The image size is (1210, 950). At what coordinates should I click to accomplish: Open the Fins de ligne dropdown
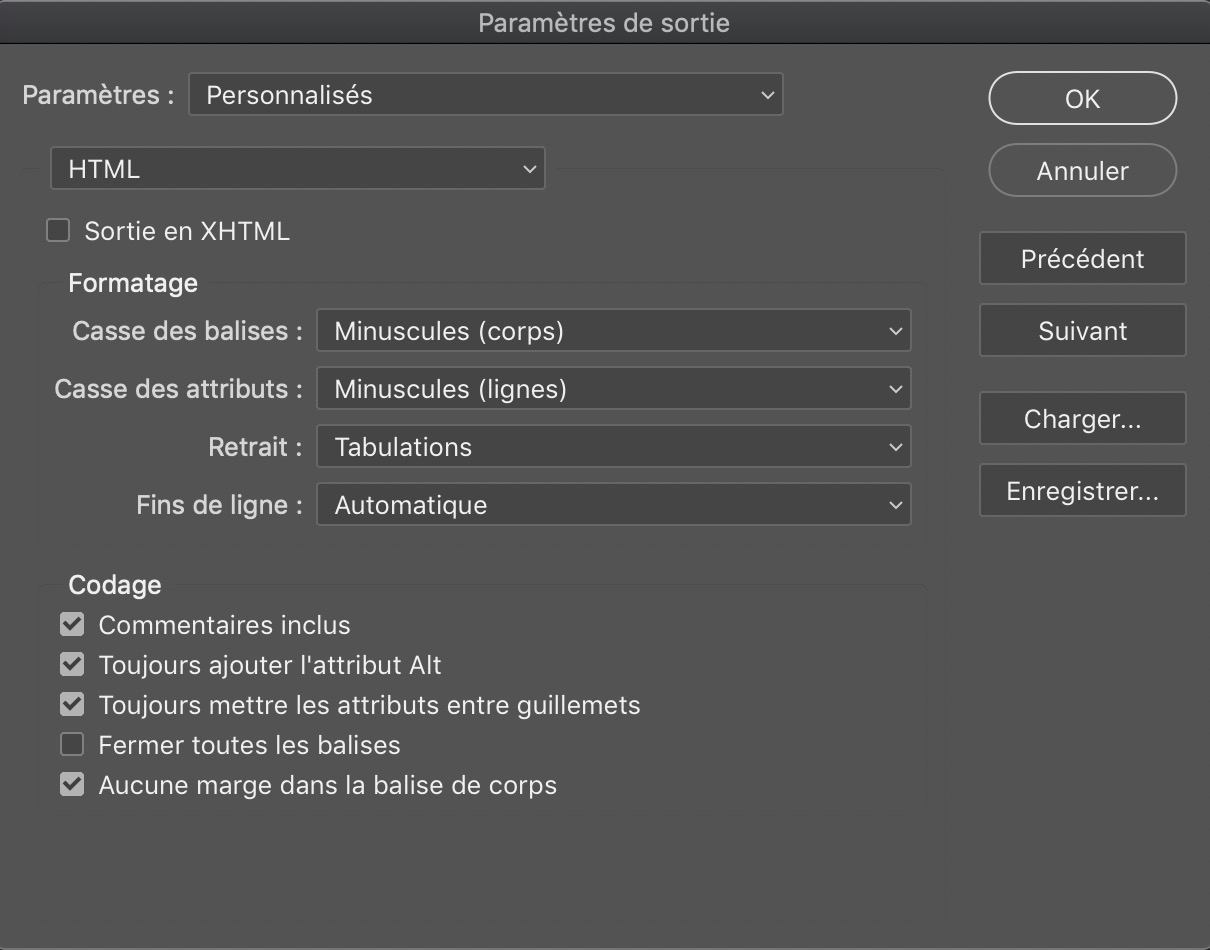tap(613, 504)
